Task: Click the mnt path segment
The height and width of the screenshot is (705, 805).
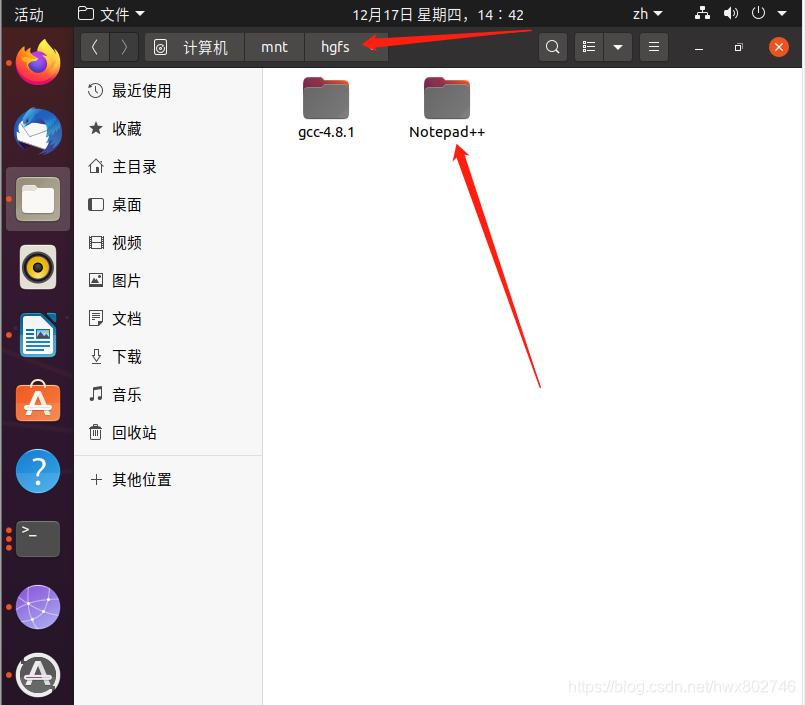Action: pos(274,47)
